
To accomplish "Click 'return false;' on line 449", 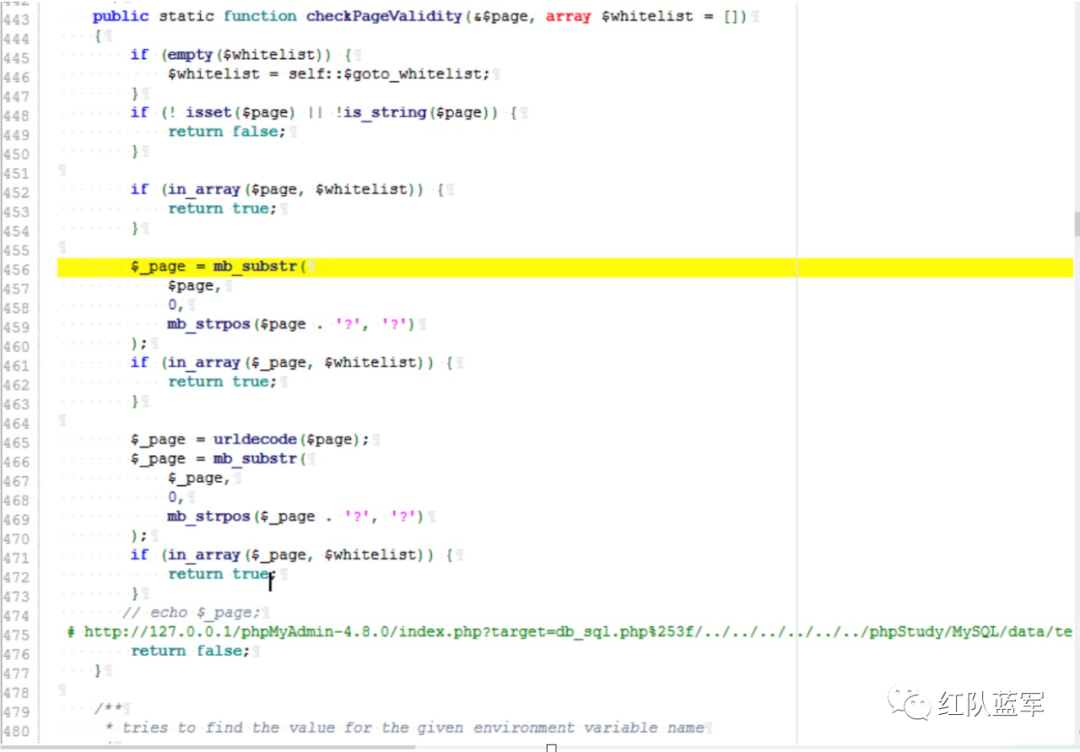I will (227, 132).
